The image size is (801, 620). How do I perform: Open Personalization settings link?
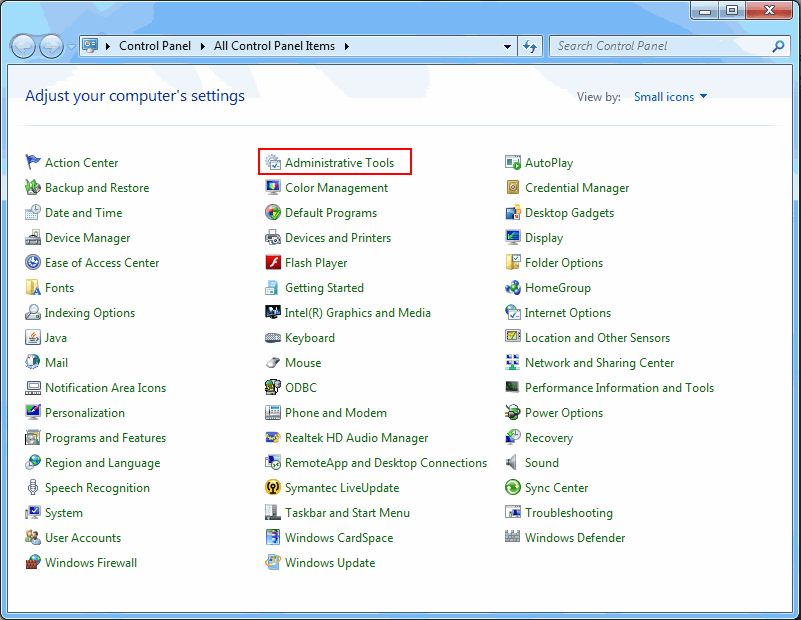click(85, 413)
